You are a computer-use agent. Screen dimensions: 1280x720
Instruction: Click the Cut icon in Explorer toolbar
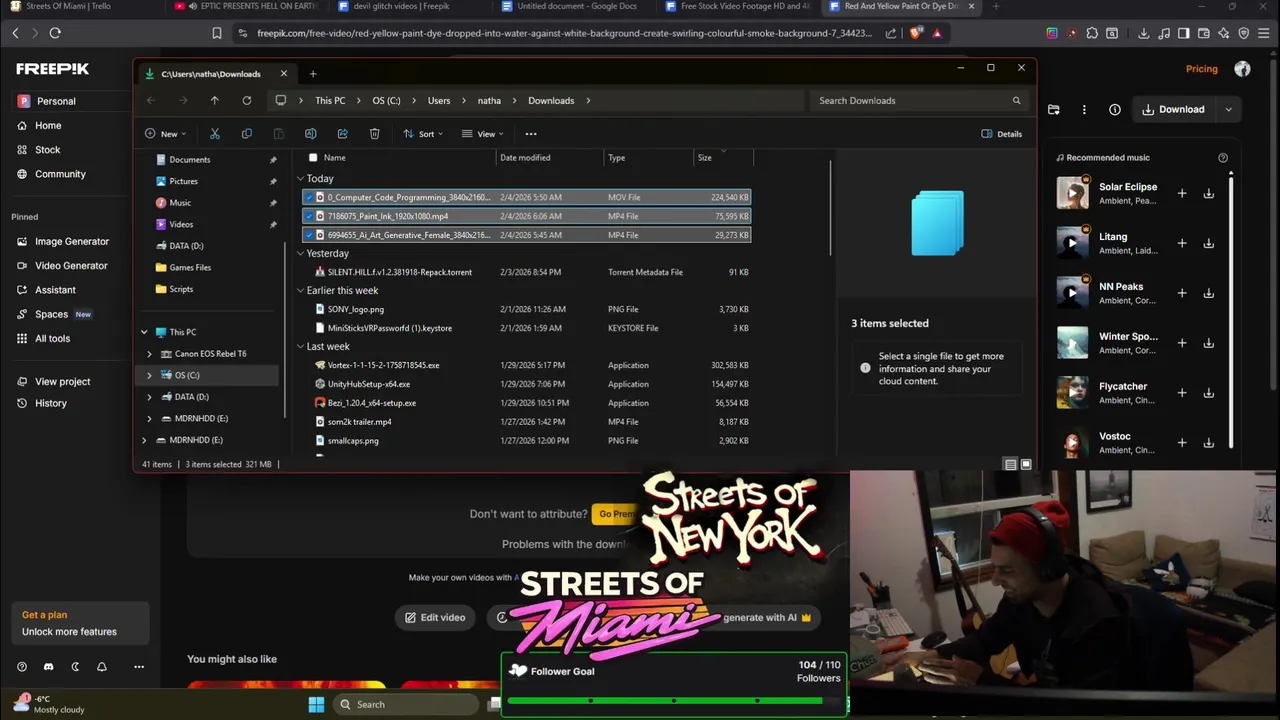(214, 134)
